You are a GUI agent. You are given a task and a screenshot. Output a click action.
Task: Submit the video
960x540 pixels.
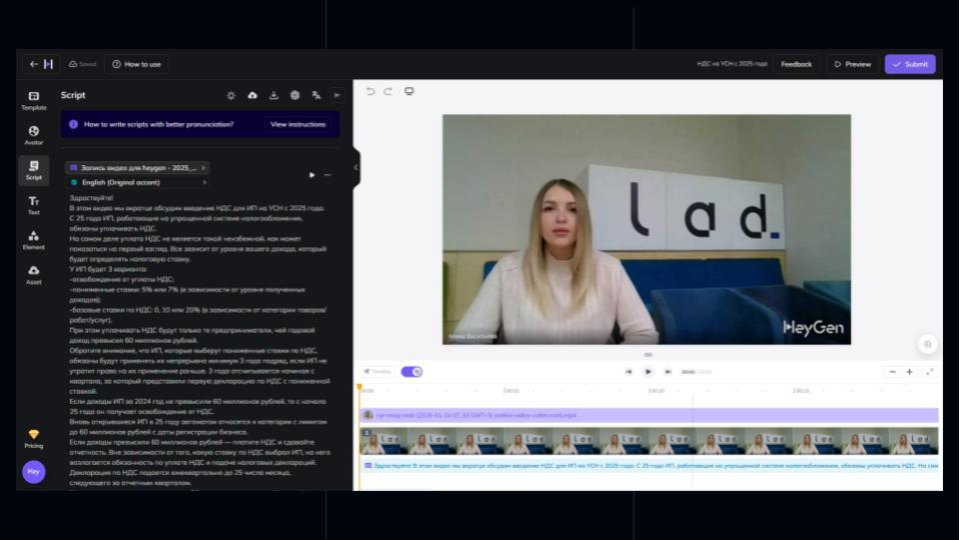[x=910, y=64]
